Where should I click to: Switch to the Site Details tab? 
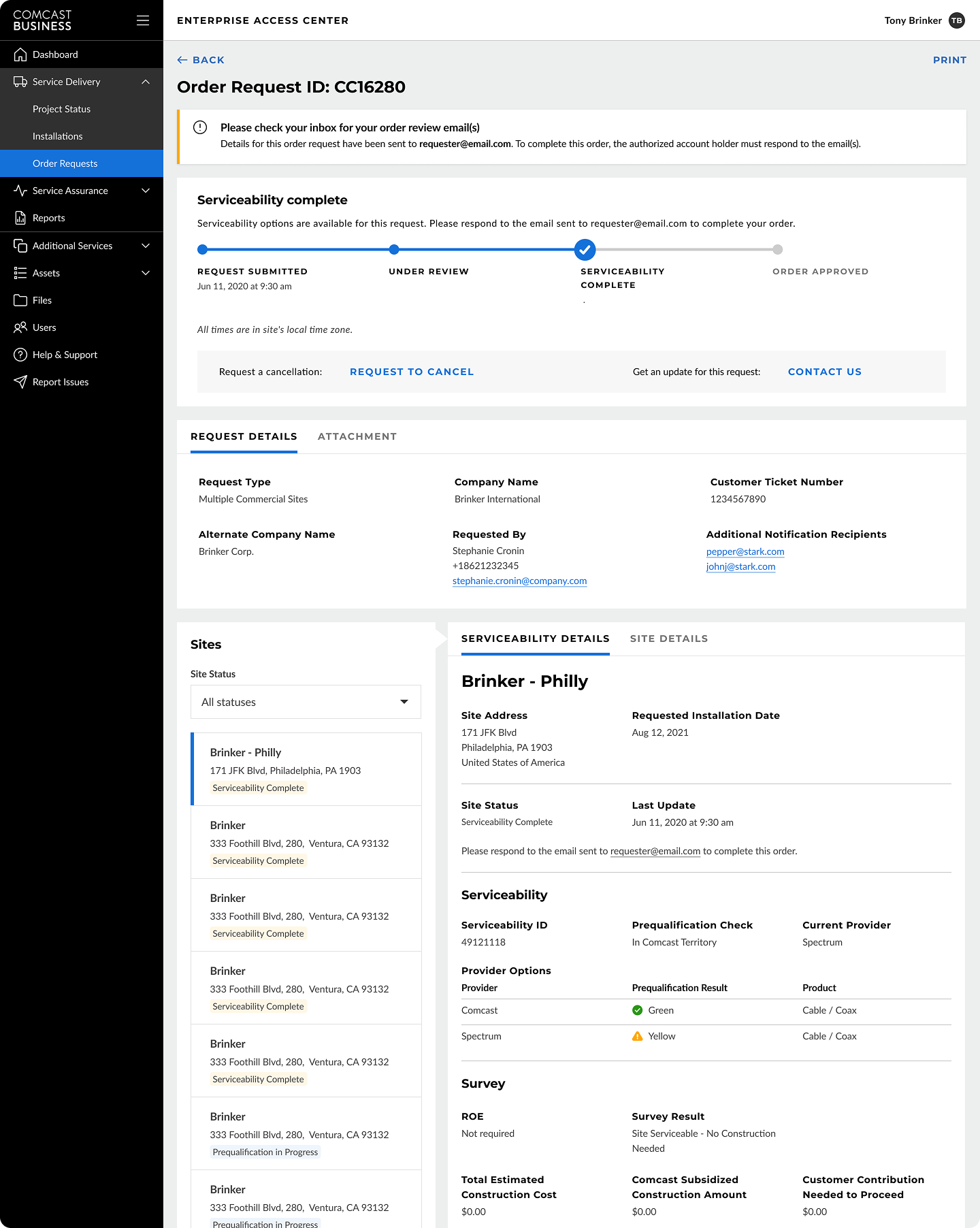point(669,639)
